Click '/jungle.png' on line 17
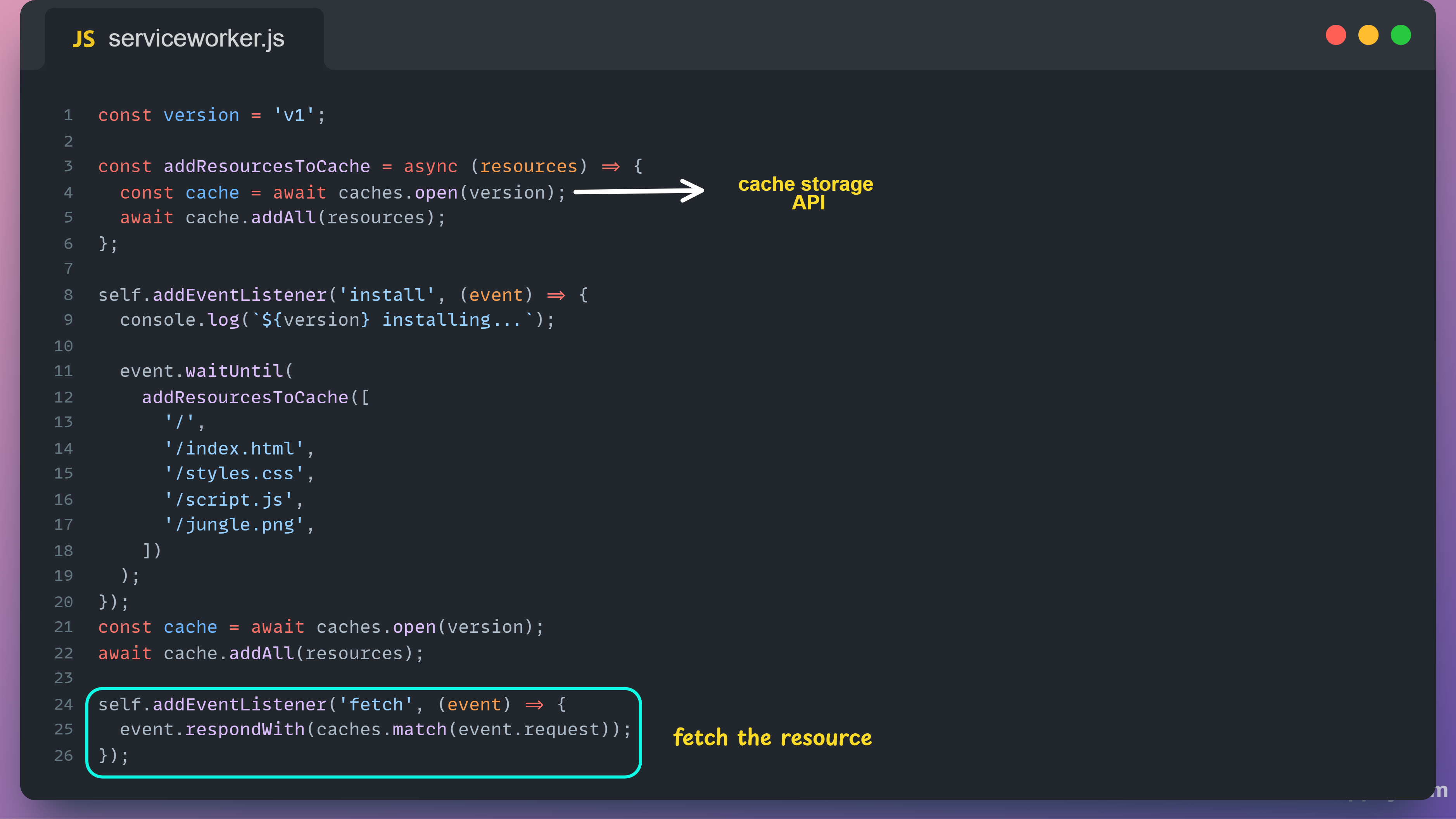1456x819 pixels. tap(234, 525)
